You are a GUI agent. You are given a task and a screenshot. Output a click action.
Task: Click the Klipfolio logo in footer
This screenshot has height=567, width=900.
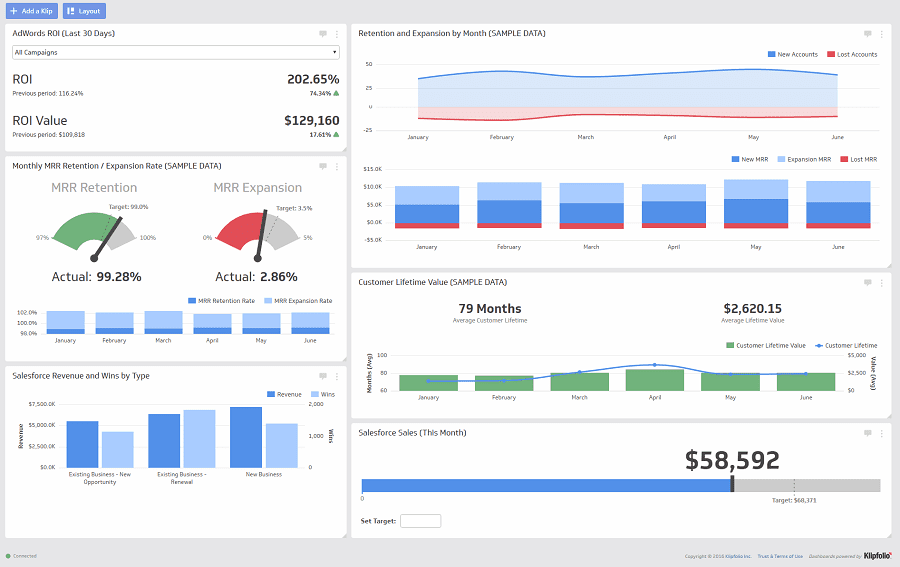(877, 556)
